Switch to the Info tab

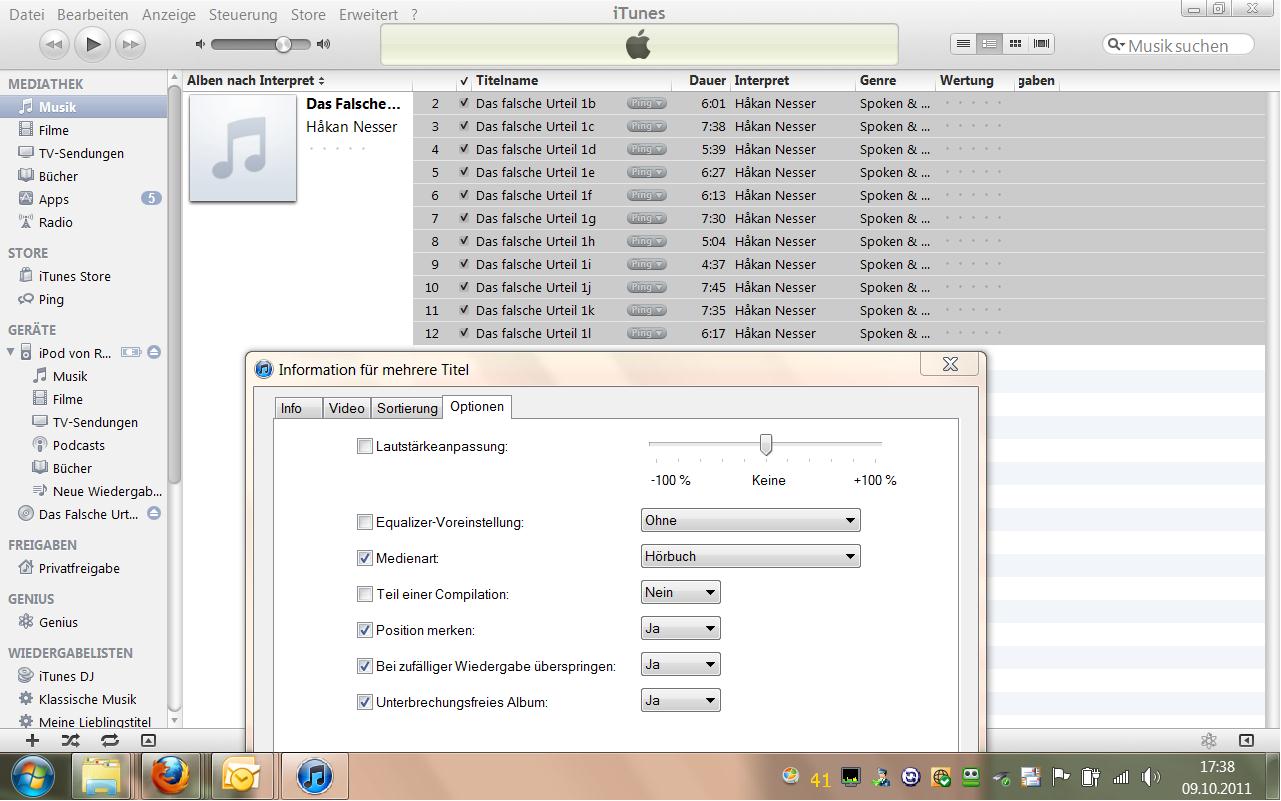click(x=298, y=408)
